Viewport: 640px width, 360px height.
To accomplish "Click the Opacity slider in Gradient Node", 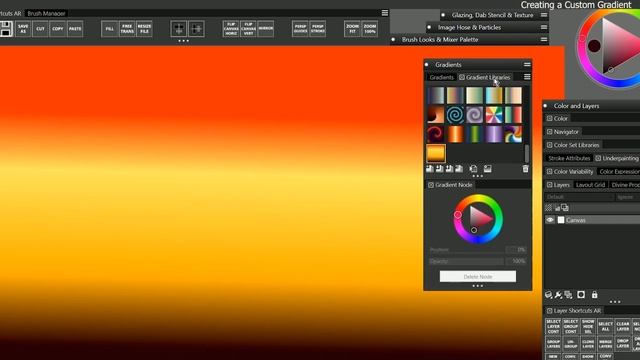I will 466,261.
